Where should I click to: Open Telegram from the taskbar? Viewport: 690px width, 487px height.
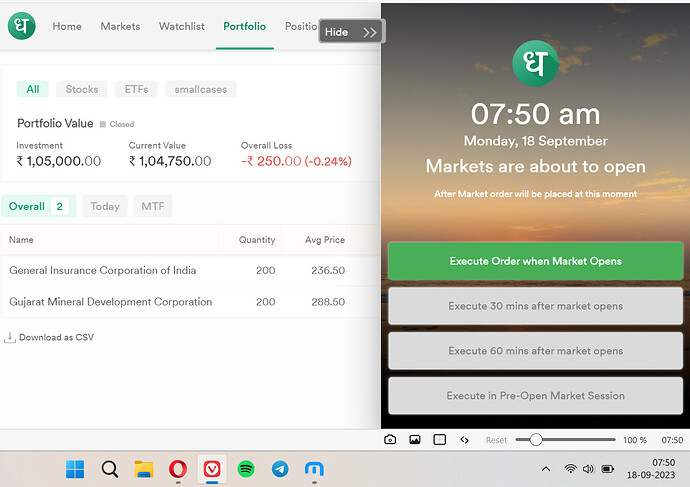coord(280,469)
